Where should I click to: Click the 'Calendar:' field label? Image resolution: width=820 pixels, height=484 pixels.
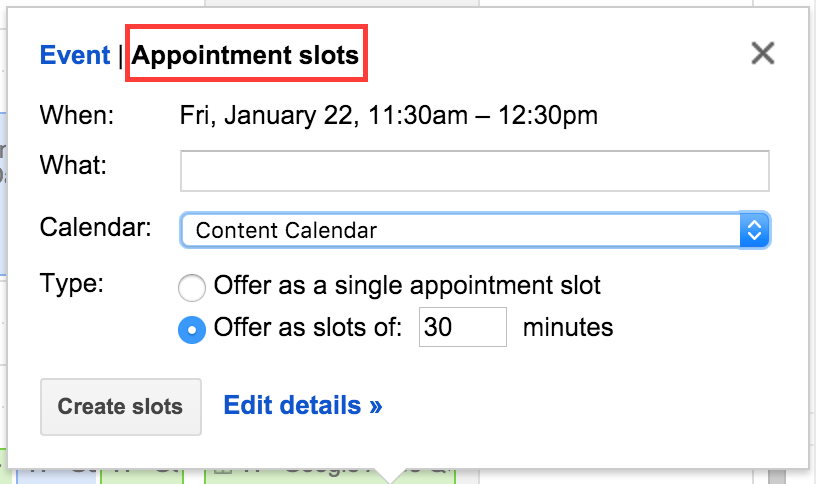(x=95, y=227)
